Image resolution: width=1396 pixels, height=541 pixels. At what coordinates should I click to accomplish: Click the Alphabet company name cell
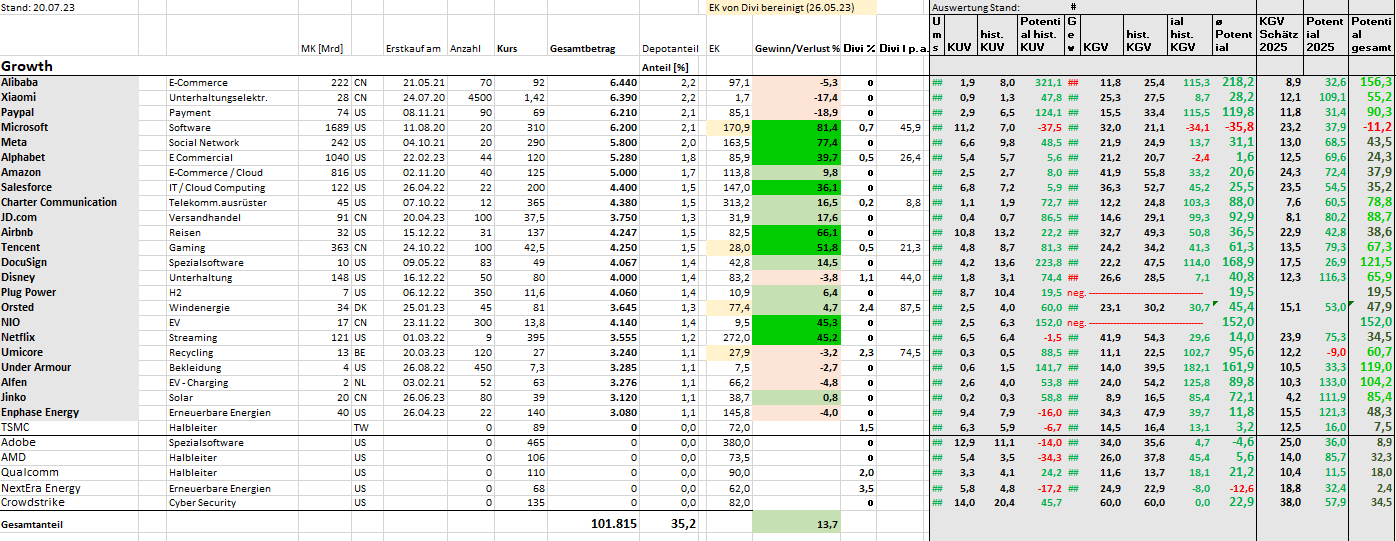tap(69, 157)
